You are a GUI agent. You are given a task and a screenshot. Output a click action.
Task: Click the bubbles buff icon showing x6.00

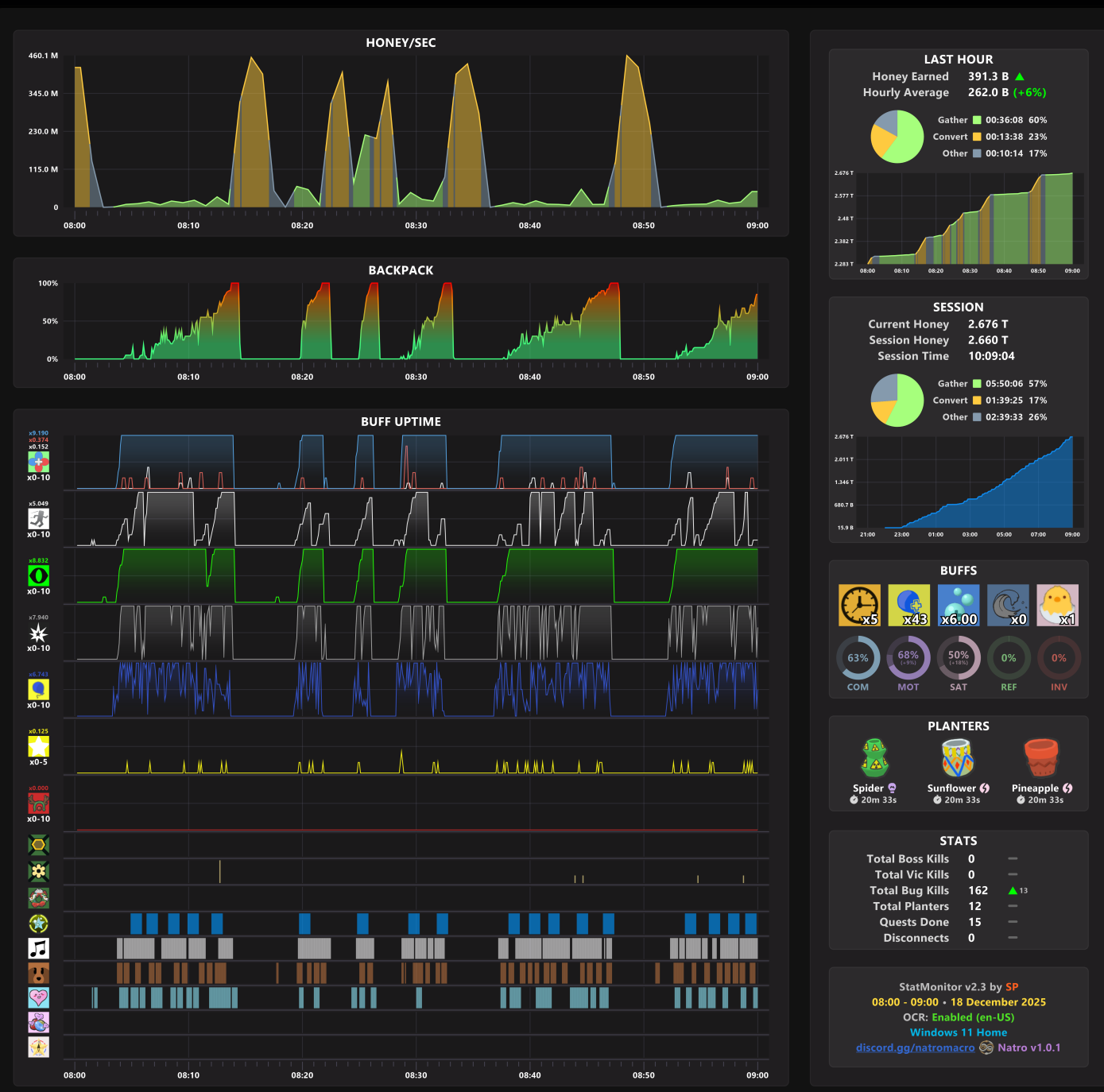tap(959, 606)
